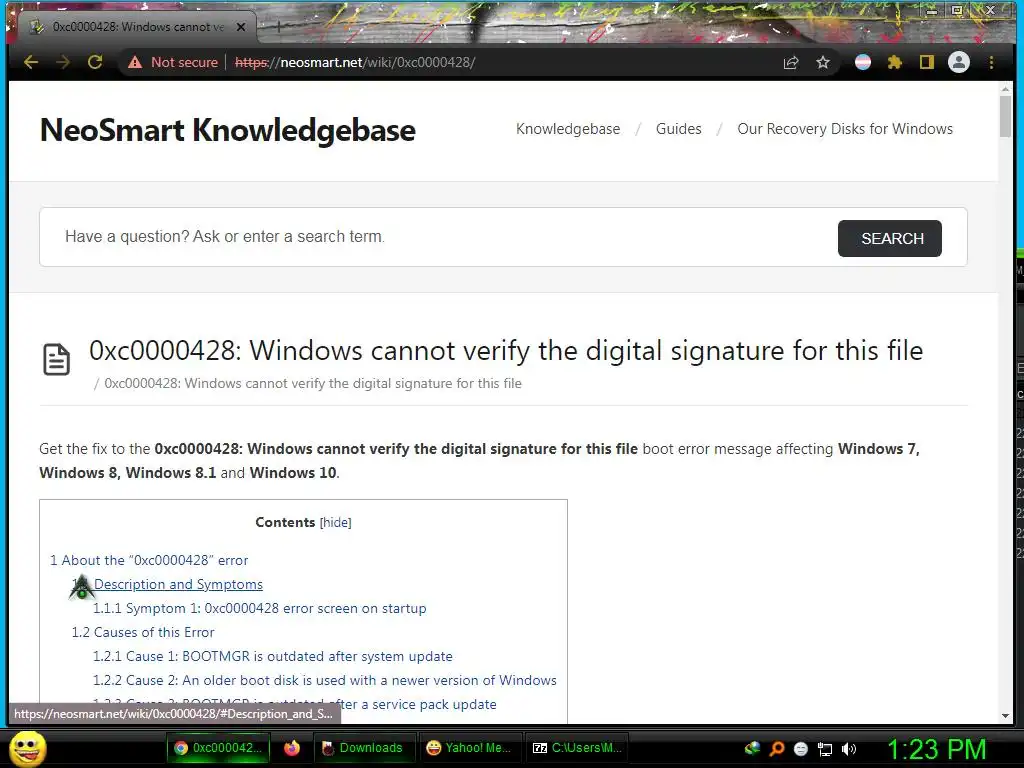Click the round face tray icon
1024x768 pixels.
pyautogui.click(x=801, y=749)
